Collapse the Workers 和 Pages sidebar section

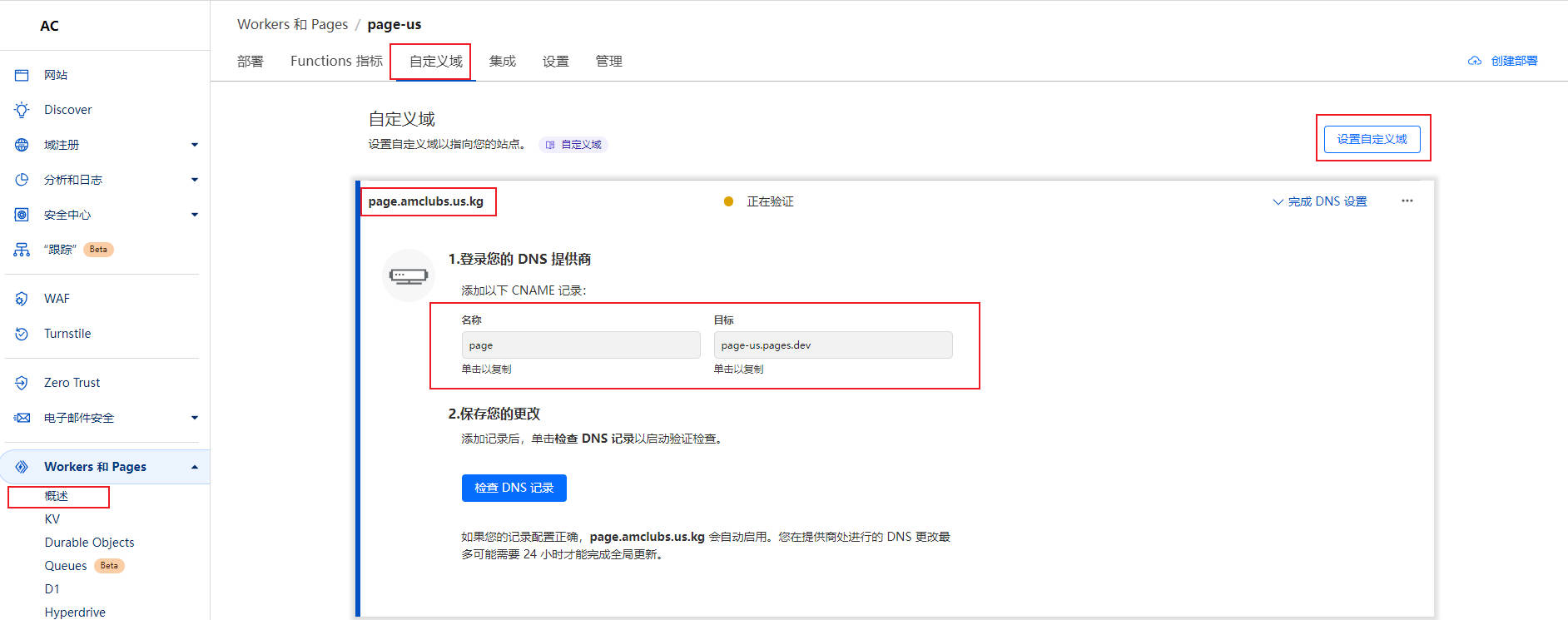pos(195,467)
